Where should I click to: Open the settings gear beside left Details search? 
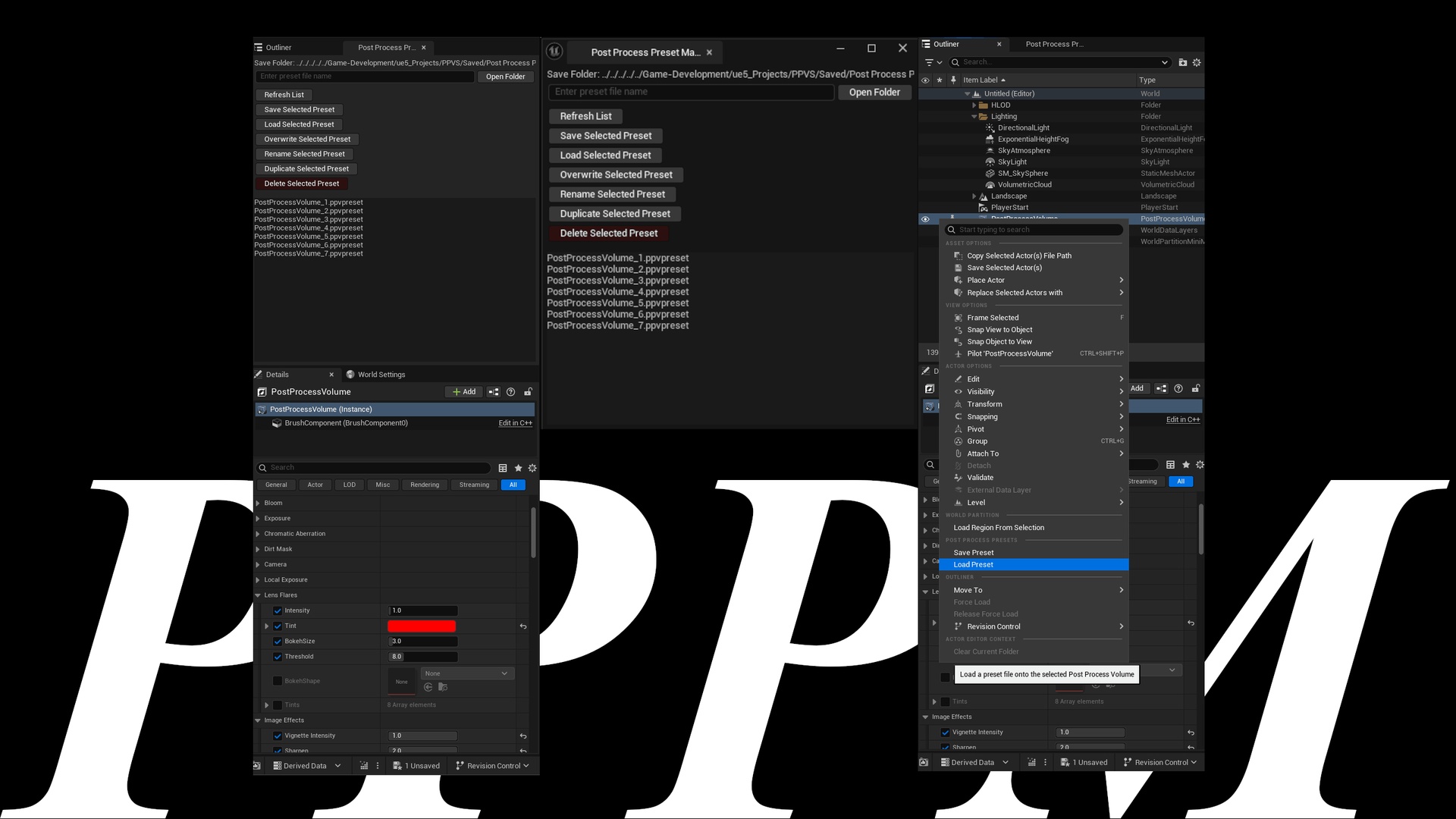[x=532, y=468]
